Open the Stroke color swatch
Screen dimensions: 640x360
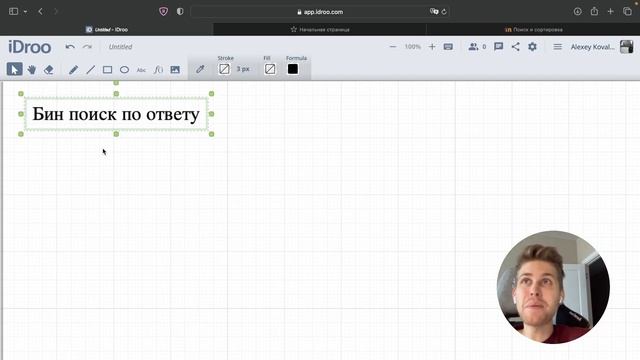click(224, 69)
